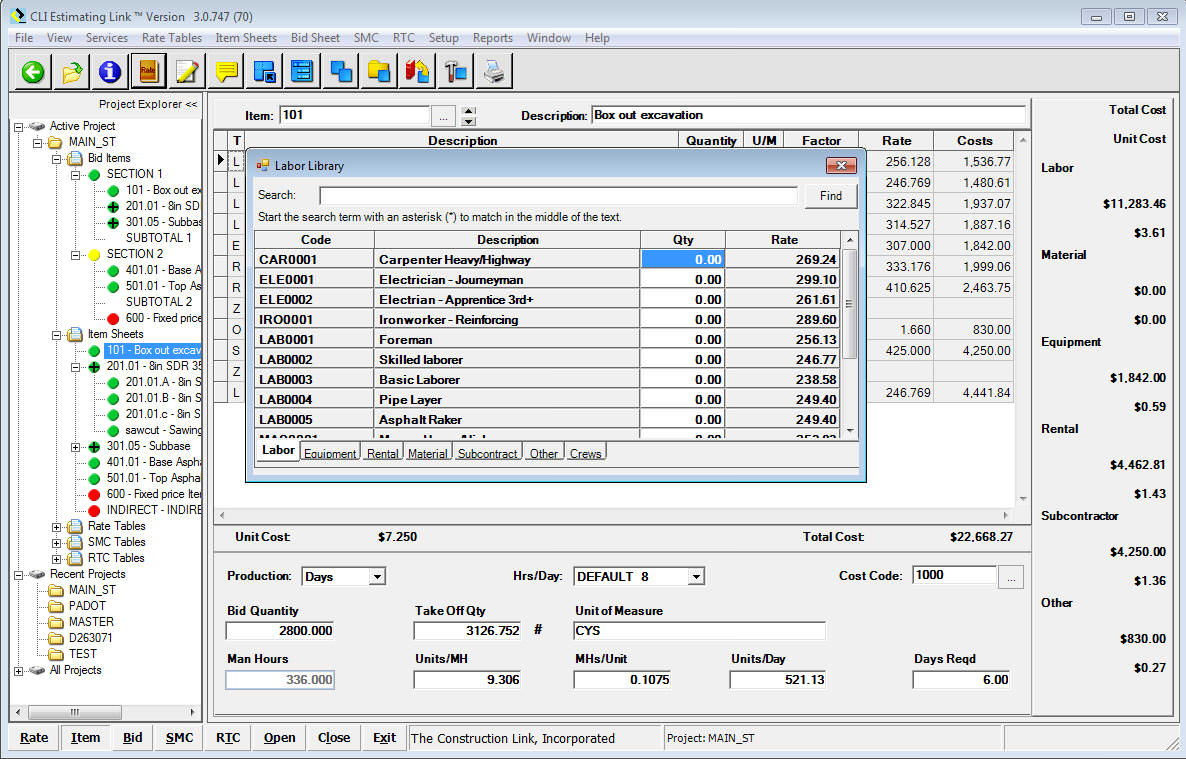The image size is (1186, 759).
Task: Click the blue information toolbar icon
Action: tap(110, 72)
